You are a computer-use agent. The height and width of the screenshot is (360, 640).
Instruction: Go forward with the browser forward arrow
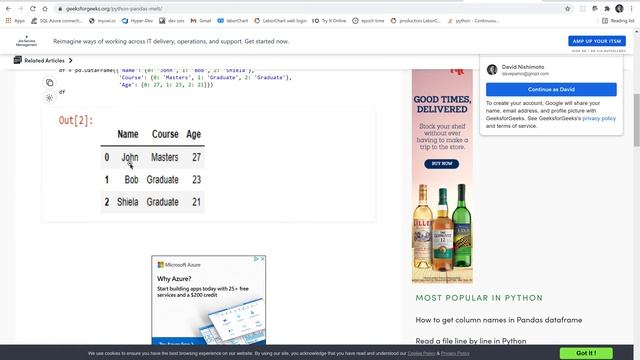20,9
